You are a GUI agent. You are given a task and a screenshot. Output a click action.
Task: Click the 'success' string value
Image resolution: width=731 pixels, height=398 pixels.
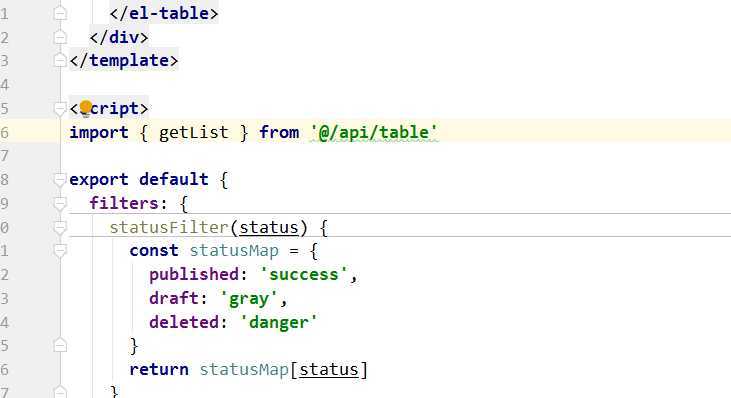point(303,274)
